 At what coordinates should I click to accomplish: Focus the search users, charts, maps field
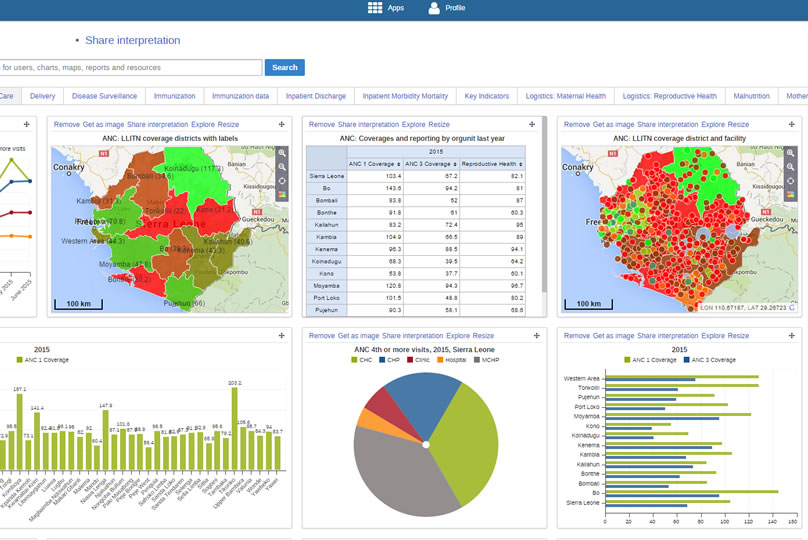point(130,68)
